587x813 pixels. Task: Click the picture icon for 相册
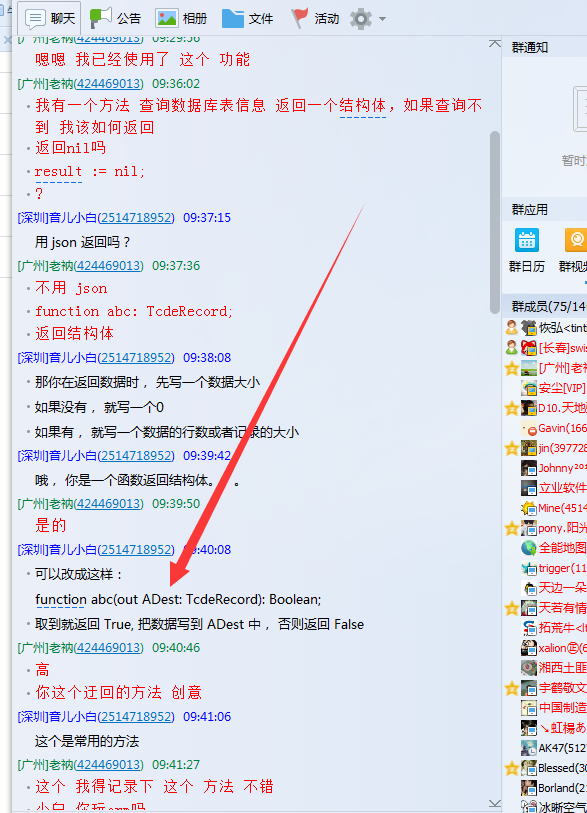pos(166,19)
